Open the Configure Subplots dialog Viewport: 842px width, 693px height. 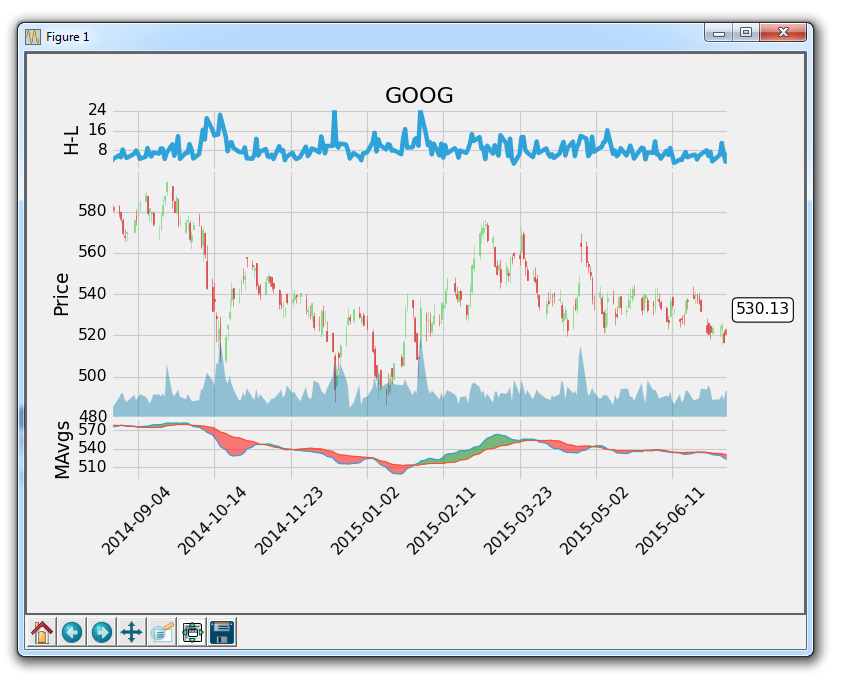[x=192, y=631]
